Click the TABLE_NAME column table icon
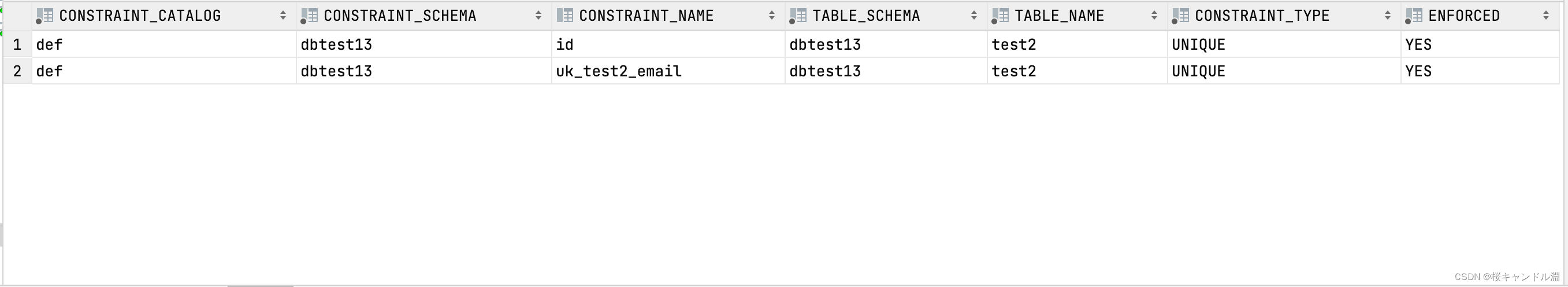The height and width of the screenshot is (287, 1568). tap(1000, 16)
